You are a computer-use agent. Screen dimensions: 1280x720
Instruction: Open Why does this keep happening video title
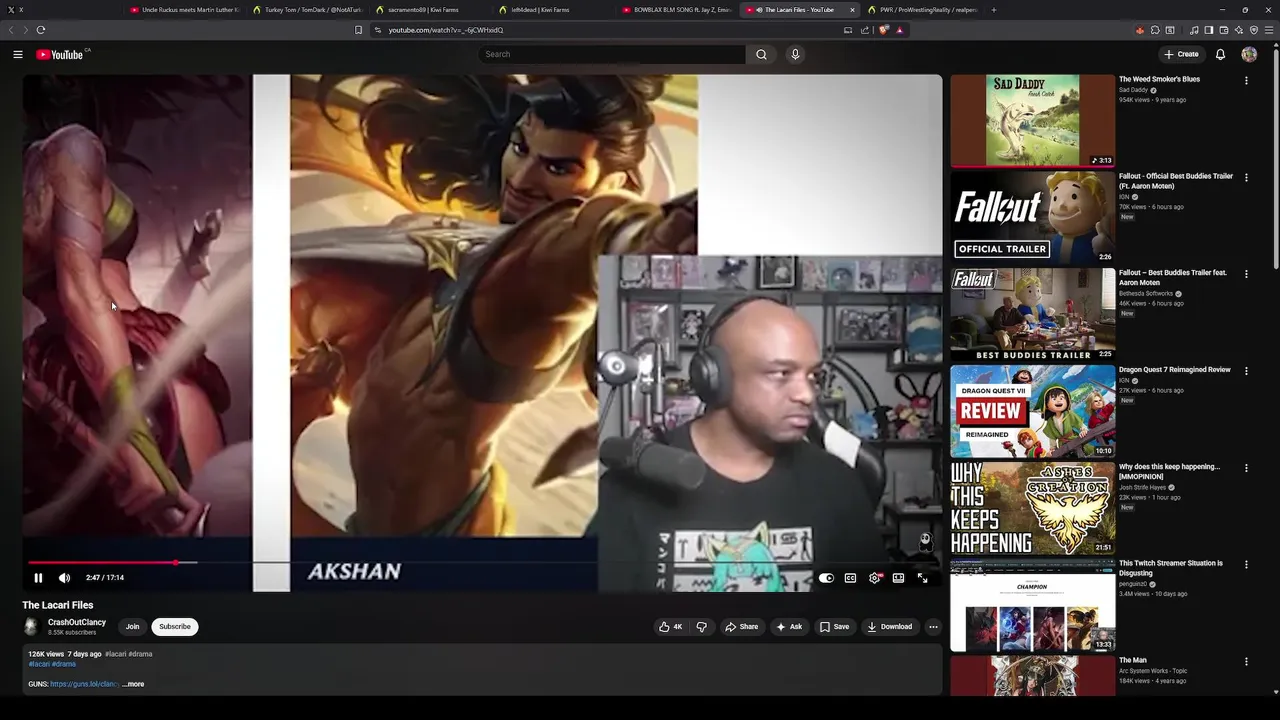[x=1169, y=471]
